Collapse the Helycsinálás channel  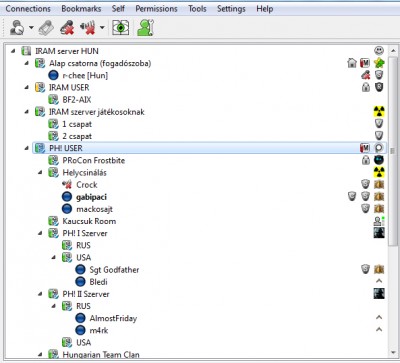coord(40,172)
